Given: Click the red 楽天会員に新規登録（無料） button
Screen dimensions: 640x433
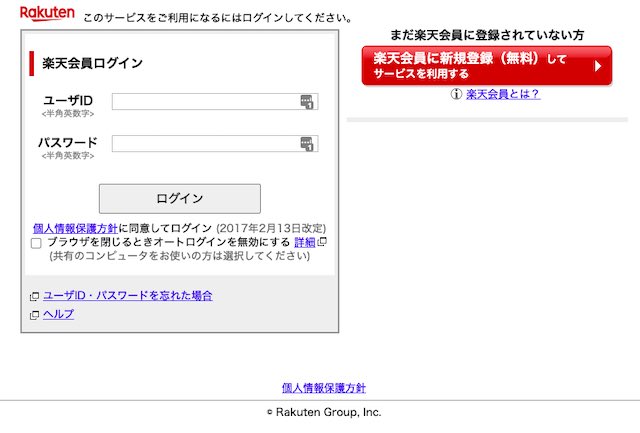Looking at the screenshot, I should [x=485, y=66].
